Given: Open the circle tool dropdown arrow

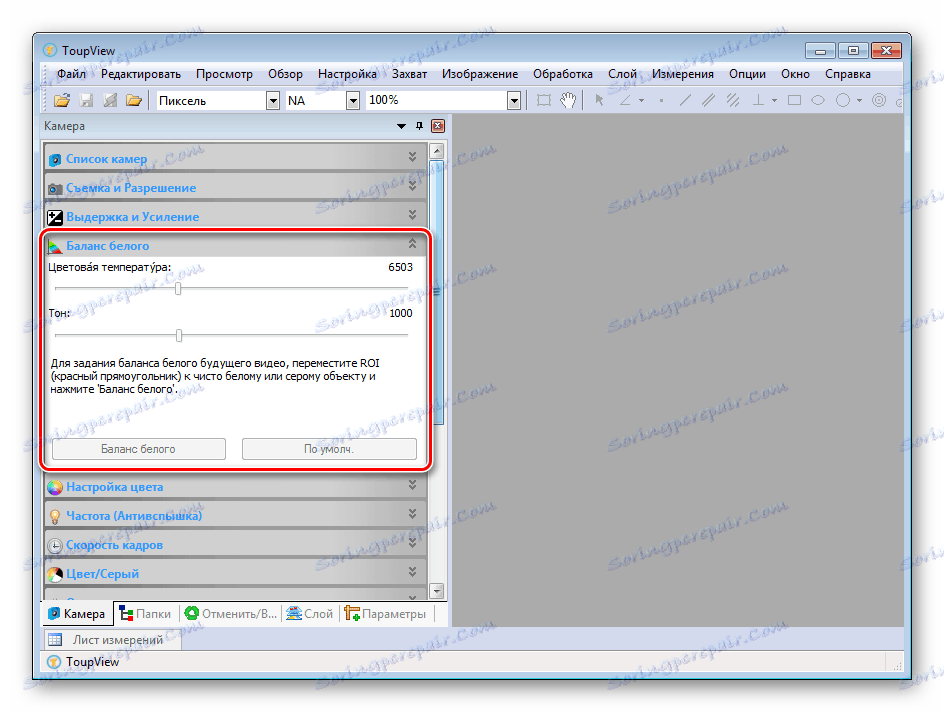Looking at the screenshot, I should pos(859,101).
